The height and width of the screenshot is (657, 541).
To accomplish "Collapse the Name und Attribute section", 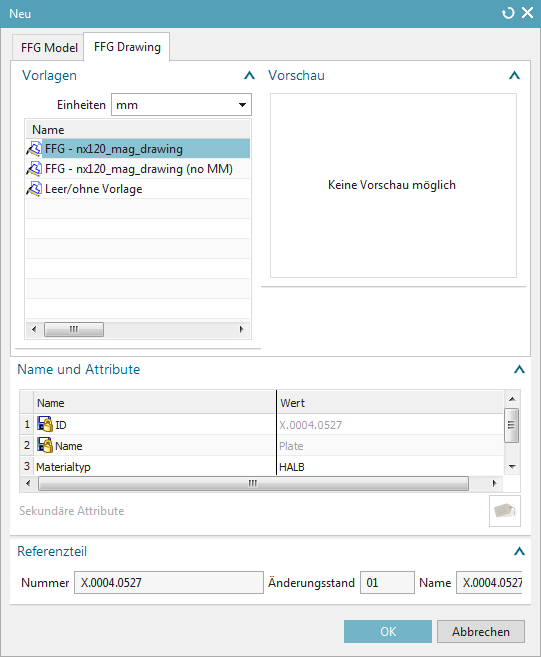I will pos(519,370).
